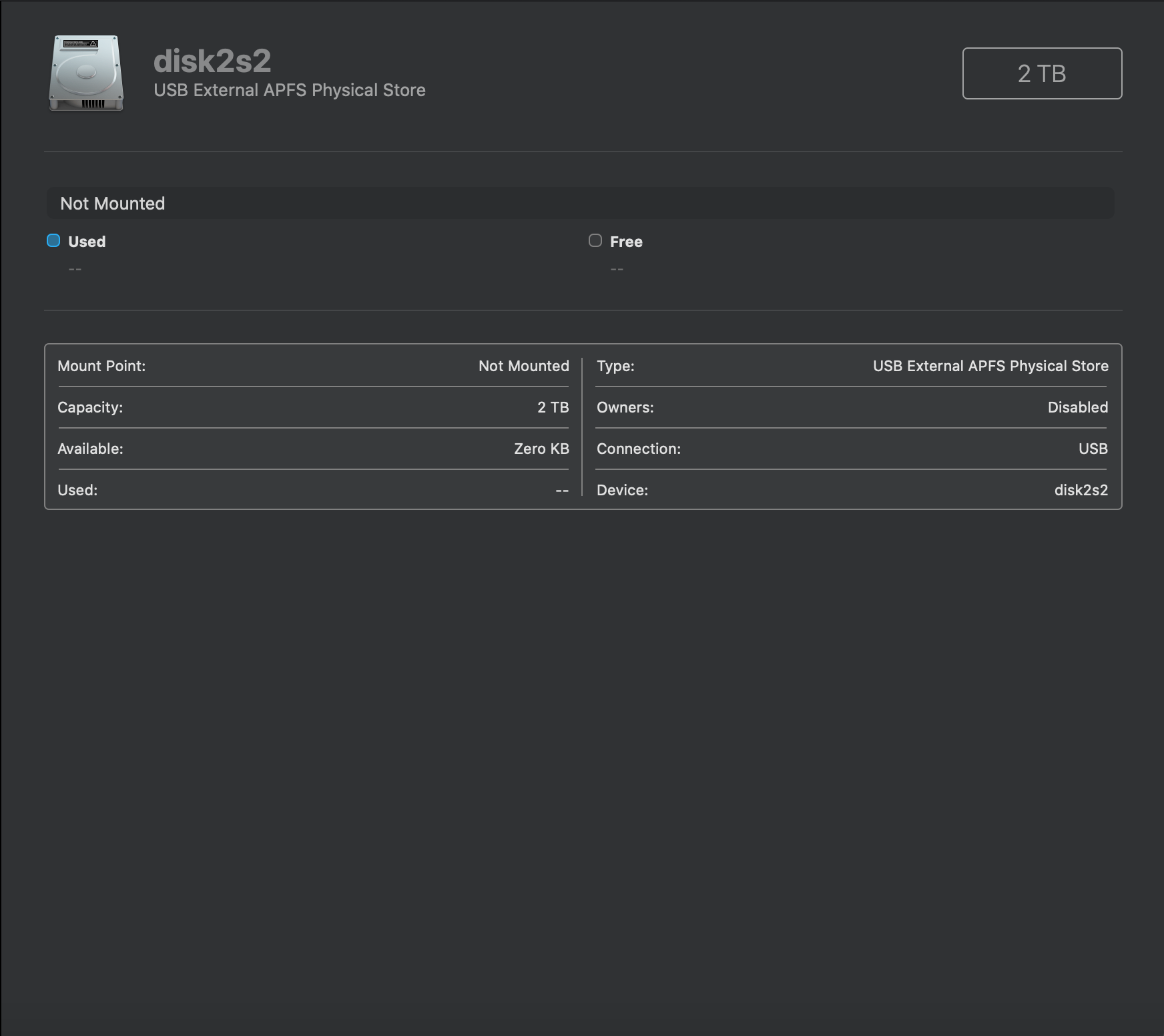Select the dashes under the Free legend
Viewport: 1164px width, 1036px height.
[x=617, y=269]
